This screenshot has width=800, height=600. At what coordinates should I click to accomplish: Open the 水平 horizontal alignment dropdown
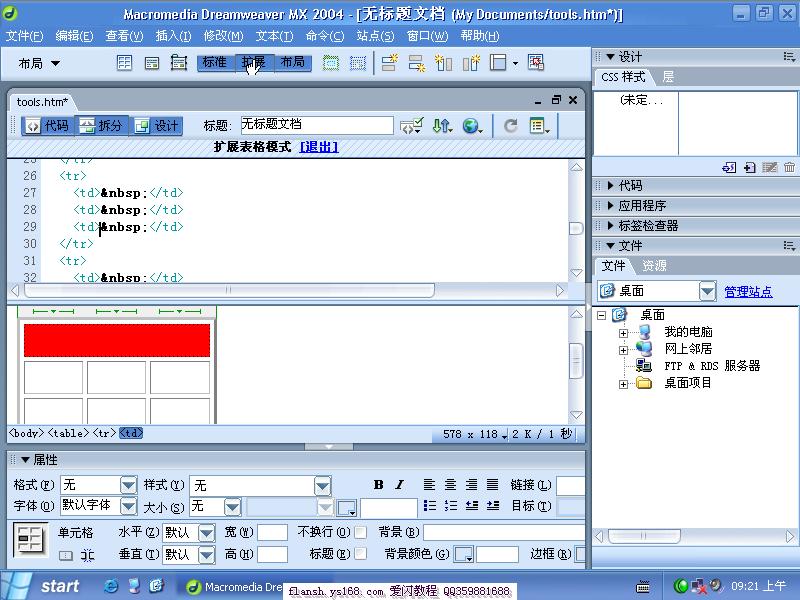[x=207, y=533]
